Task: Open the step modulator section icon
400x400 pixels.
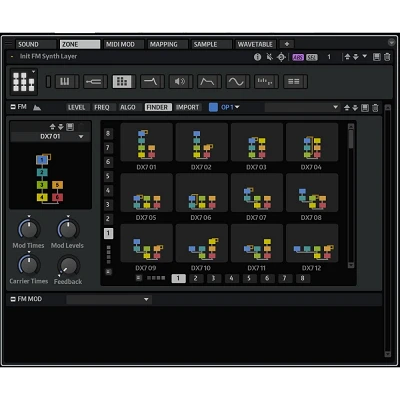Action: click(266, 81)
